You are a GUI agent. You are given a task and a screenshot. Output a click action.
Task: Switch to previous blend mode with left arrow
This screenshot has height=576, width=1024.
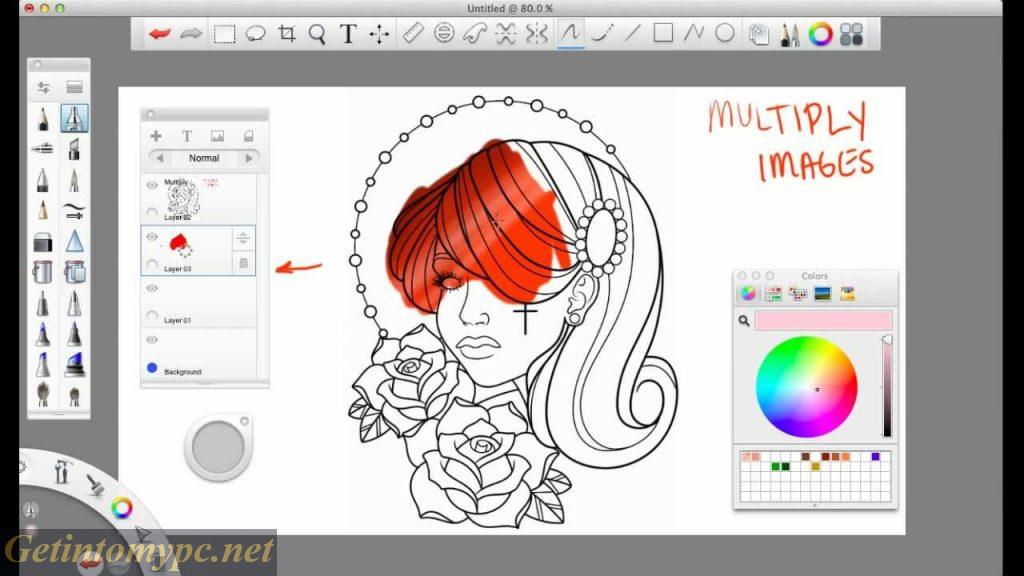click(x=159, y=158)
